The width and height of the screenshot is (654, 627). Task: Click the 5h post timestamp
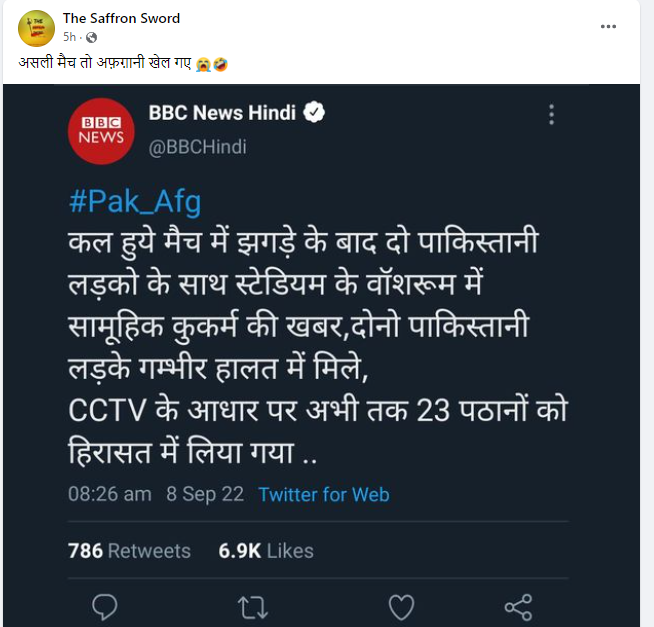pos(68,37)
